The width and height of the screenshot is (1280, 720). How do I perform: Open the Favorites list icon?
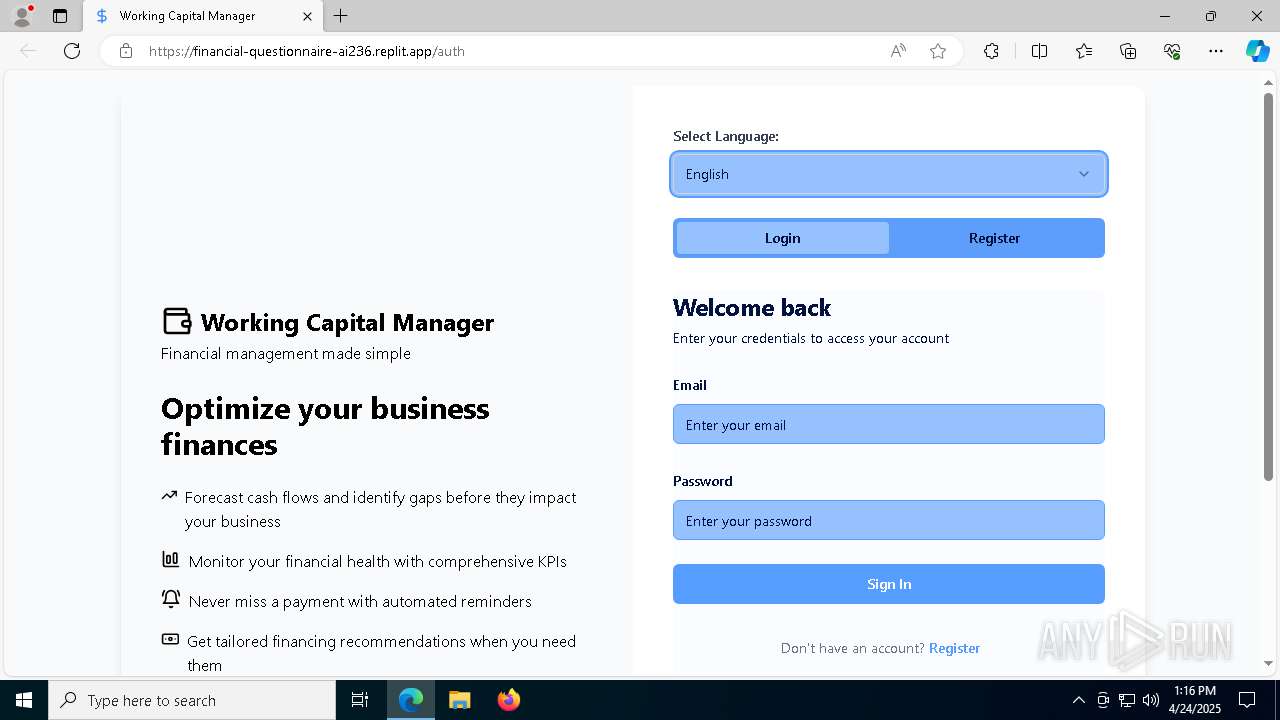click(x=1084, y=51)
